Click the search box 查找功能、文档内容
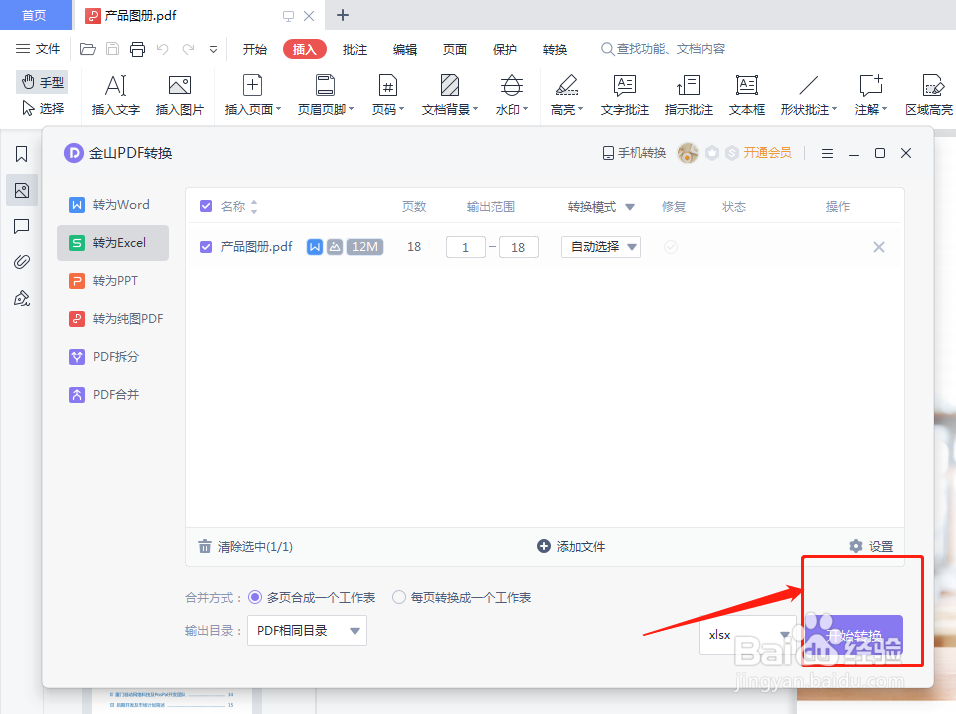The height and width of the screenshot is (714, 956). pyautogui.click(x=663, y=49)
